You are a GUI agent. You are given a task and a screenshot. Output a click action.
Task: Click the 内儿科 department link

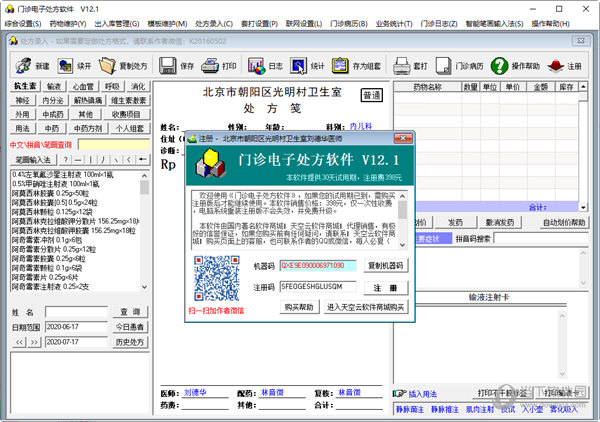(360, 126)
